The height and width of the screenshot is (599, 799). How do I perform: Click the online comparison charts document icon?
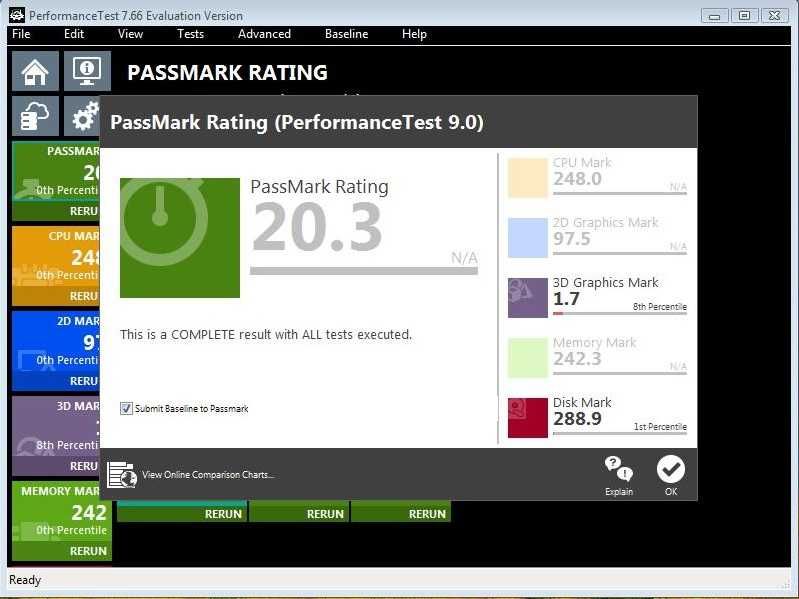(x=122, y=475)
